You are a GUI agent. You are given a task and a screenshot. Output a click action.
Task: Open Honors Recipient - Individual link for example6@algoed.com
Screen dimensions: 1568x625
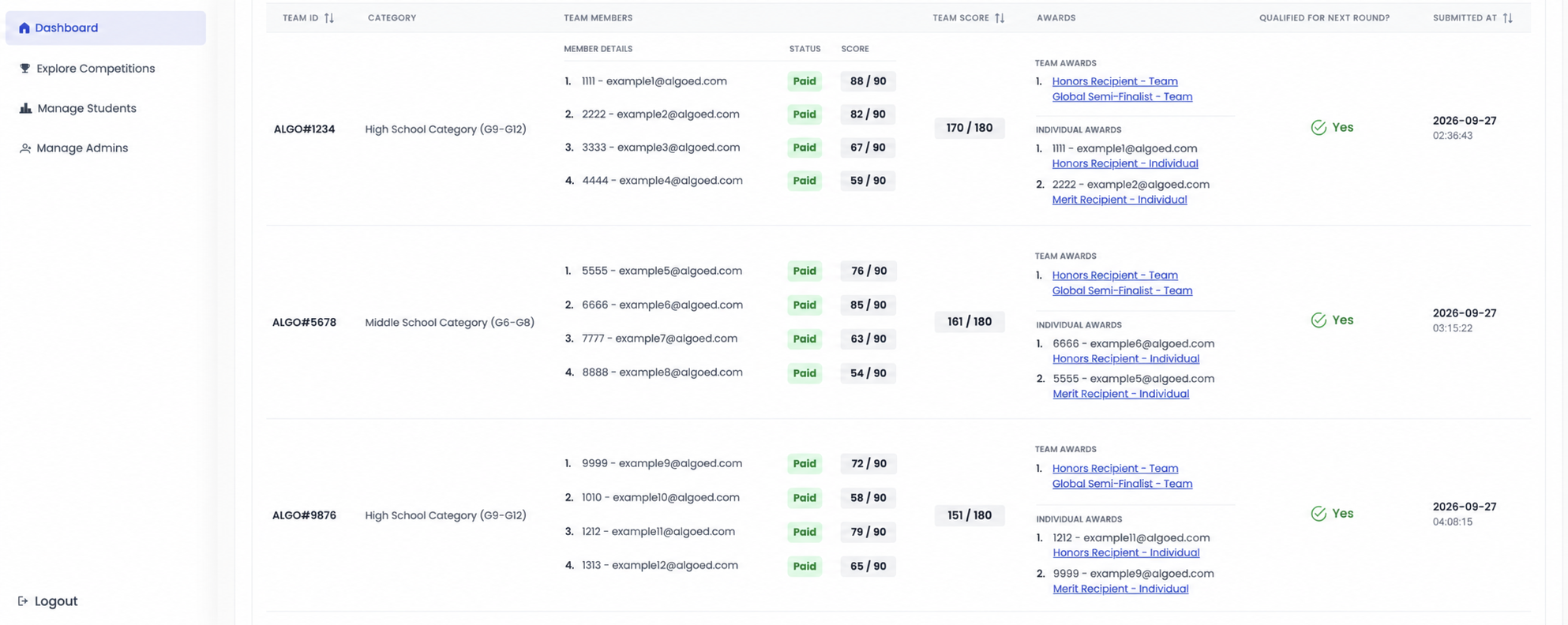1126,359
